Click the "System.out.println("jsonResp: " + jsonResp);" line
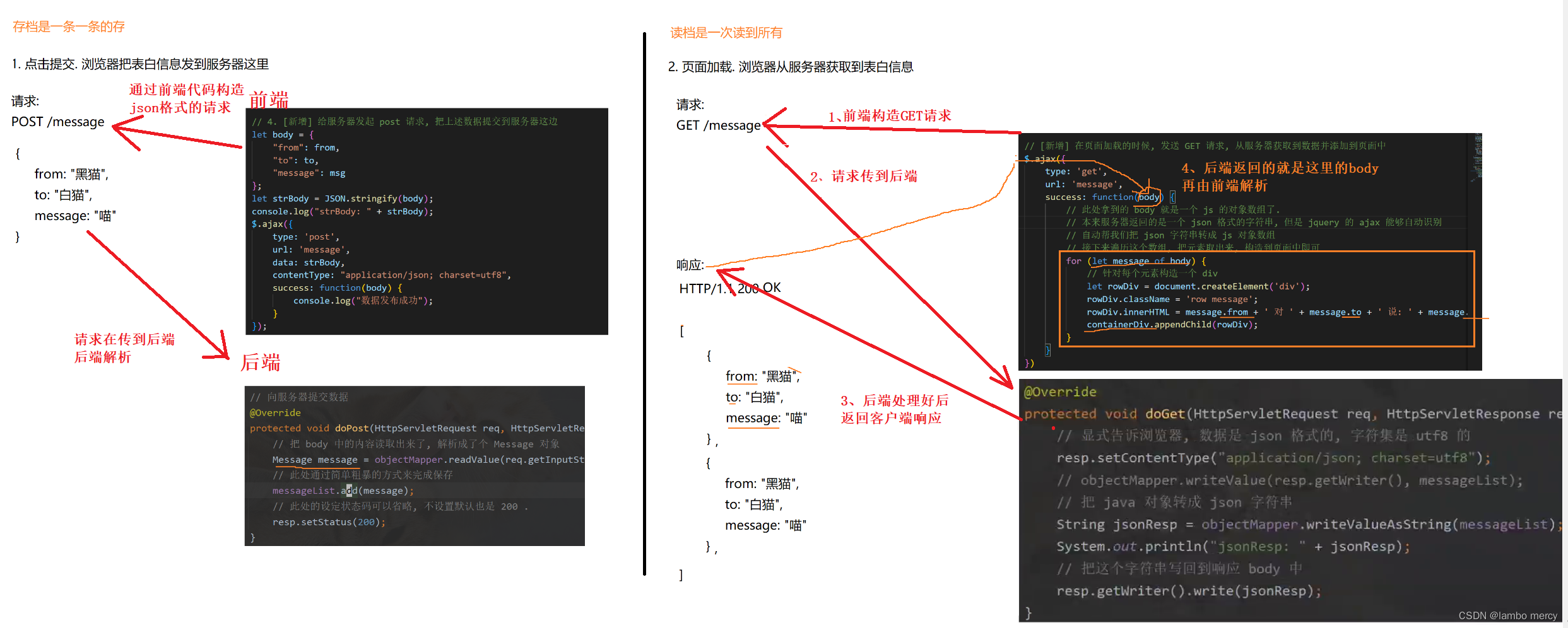 click(x=1234, y=546)
